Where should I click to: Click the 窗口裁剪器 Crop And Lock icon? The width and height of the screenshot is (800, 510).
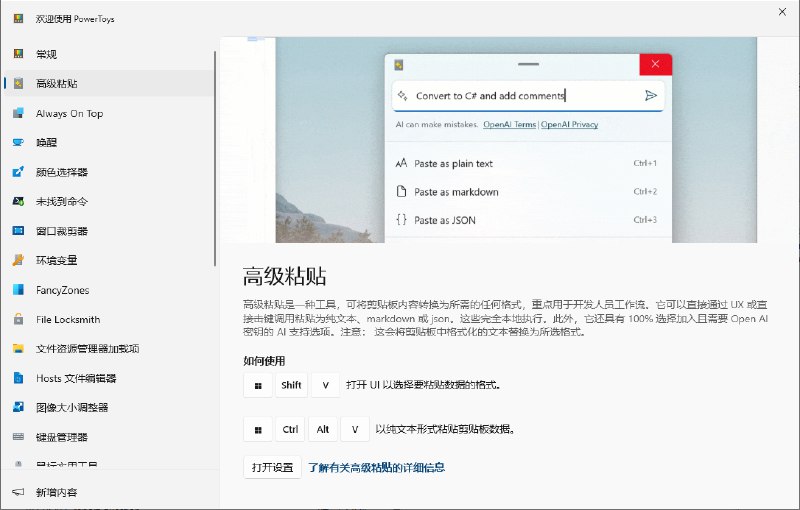18,231
